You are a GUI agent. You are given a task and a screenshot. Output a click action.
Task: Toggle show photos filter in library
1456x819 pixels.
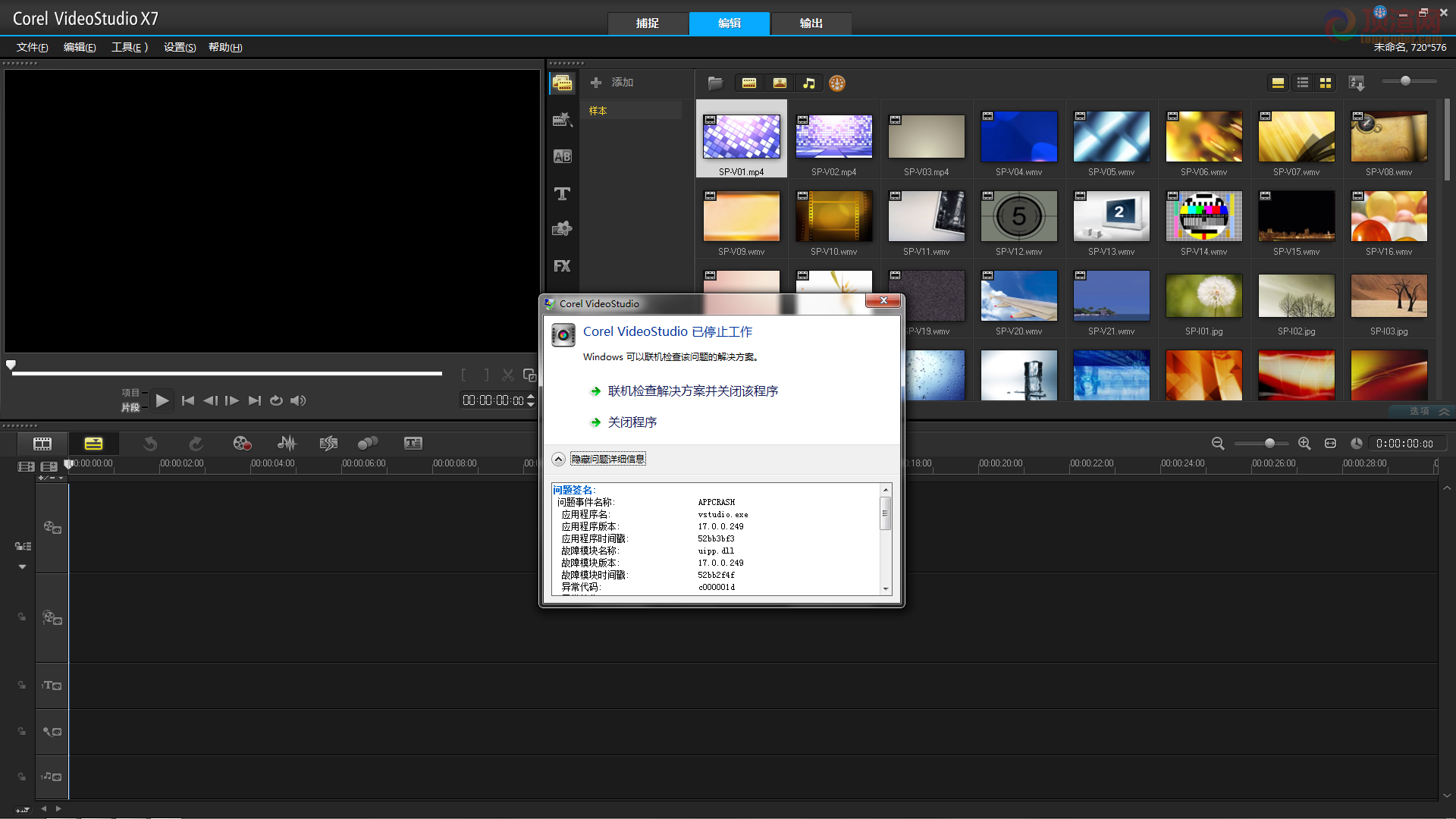point(780,83)
